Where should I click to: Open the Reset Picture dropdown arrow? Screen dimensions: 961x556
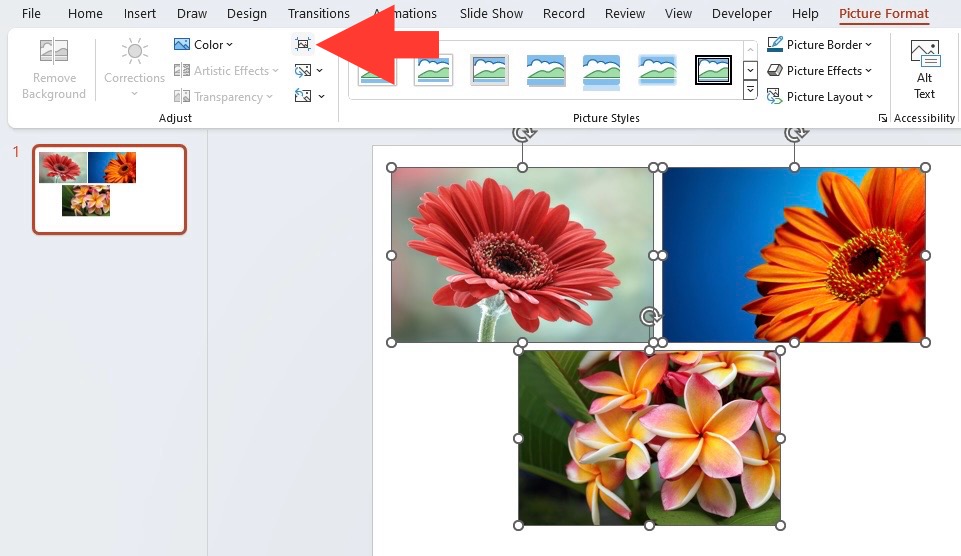pyautogui.click(x=321, y=96)
